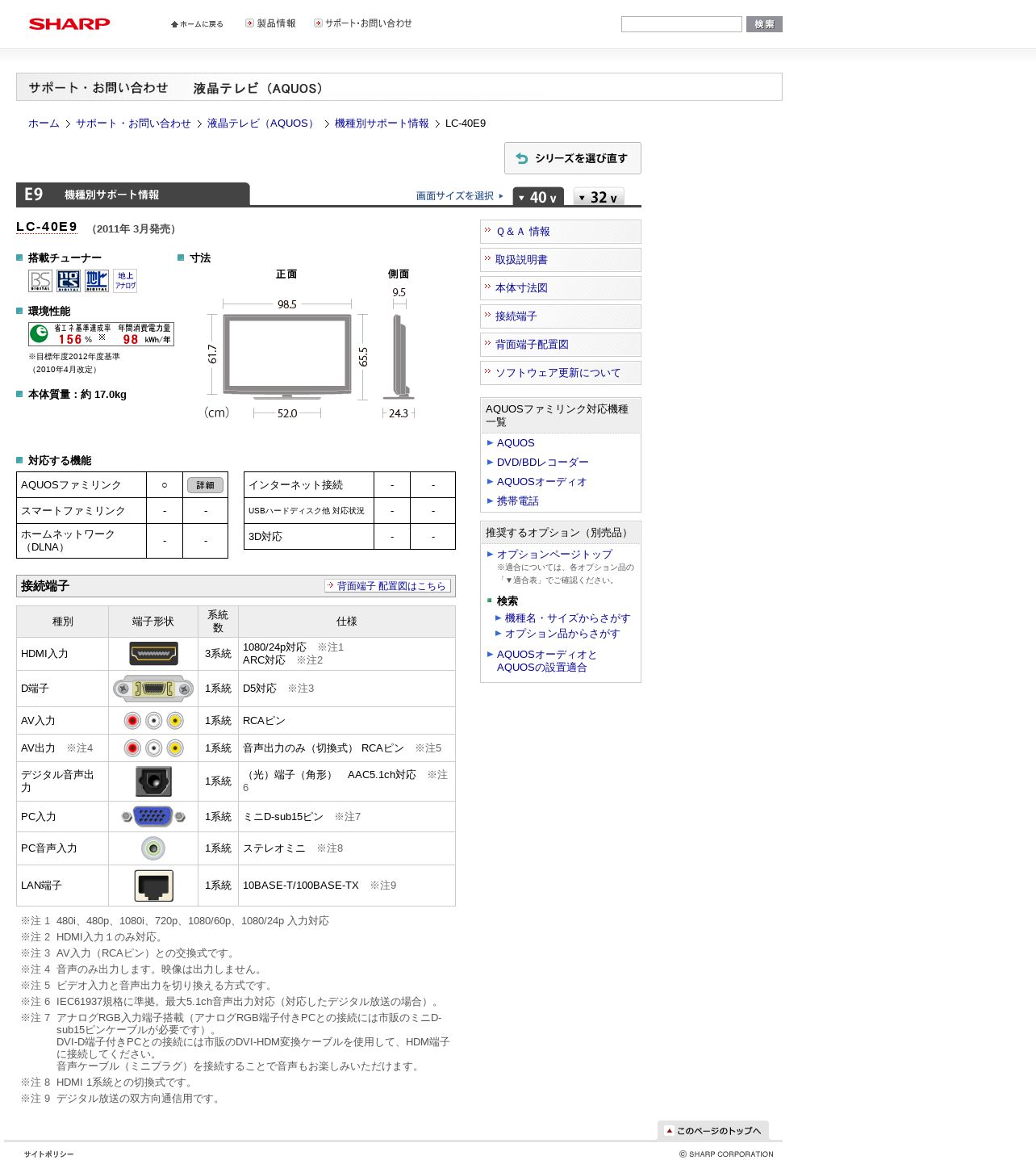
Task: Open AQUOS family link list item
Action: (x=516, y=443)
